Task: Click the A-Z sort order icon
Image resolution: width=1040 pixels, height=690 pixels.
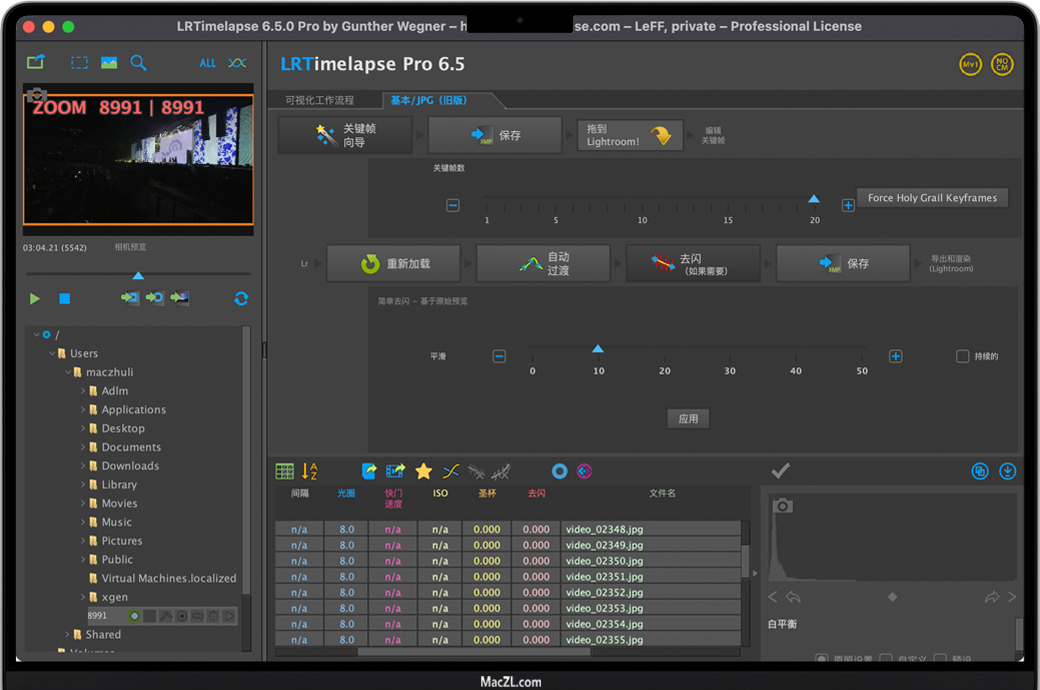Action: [x=310, y=471]
